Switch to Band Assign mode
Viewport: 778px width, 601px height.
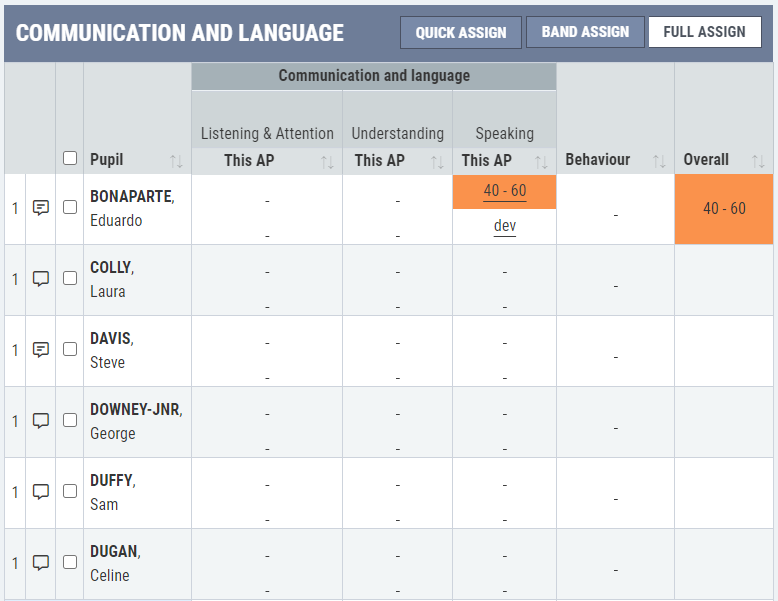(x=585, y=32)
